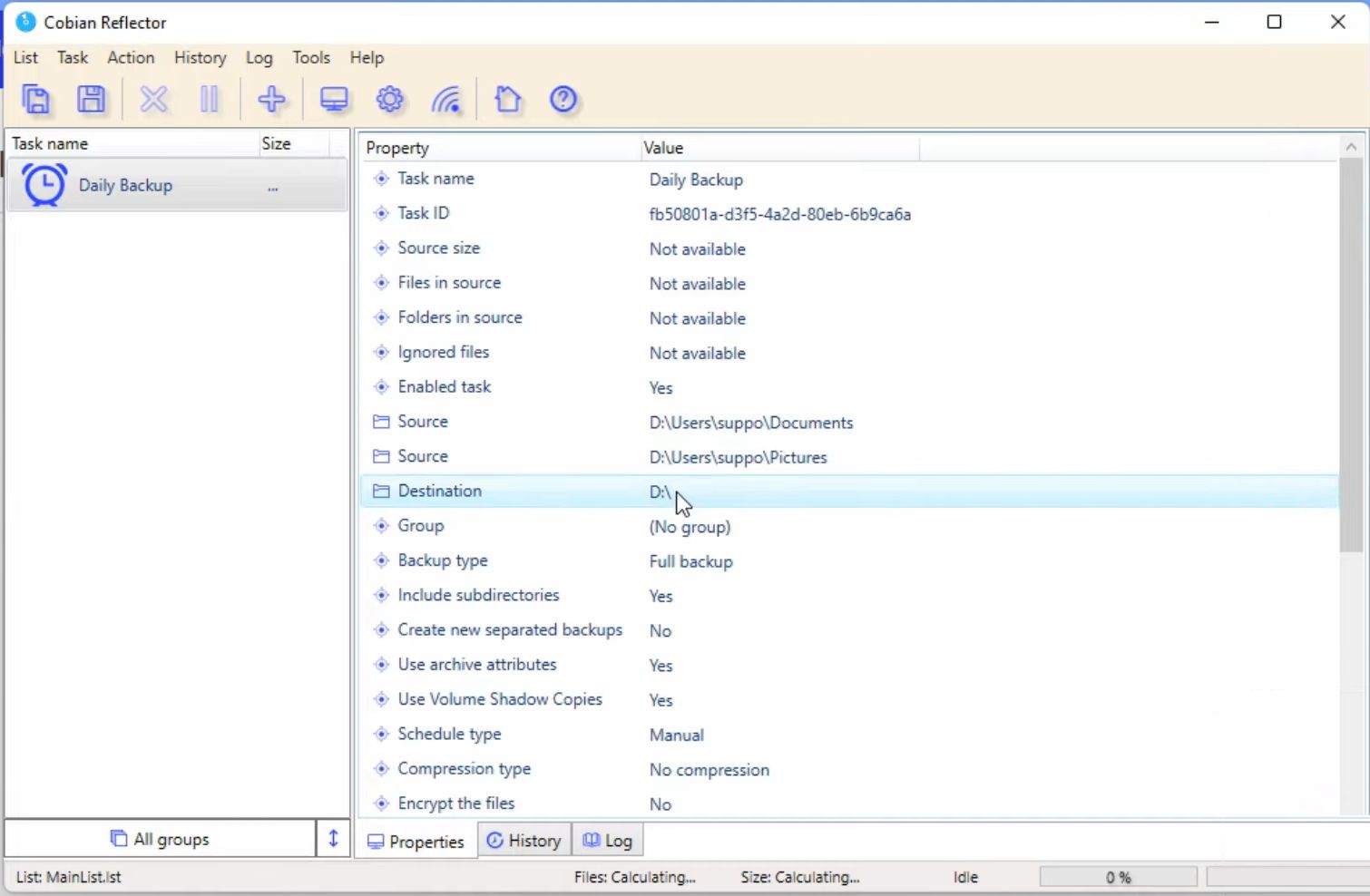Save the current task list
1370x896 pixels.
pos(91,99)
